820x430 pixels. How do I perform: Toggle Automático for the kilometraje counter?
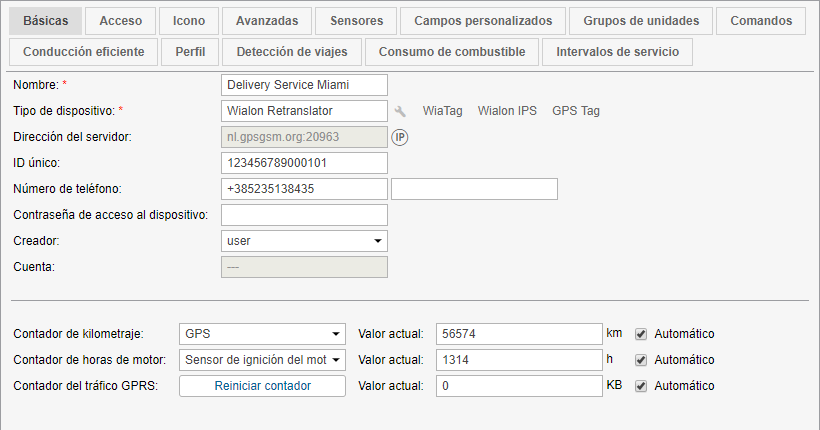[x=641, y=334]
